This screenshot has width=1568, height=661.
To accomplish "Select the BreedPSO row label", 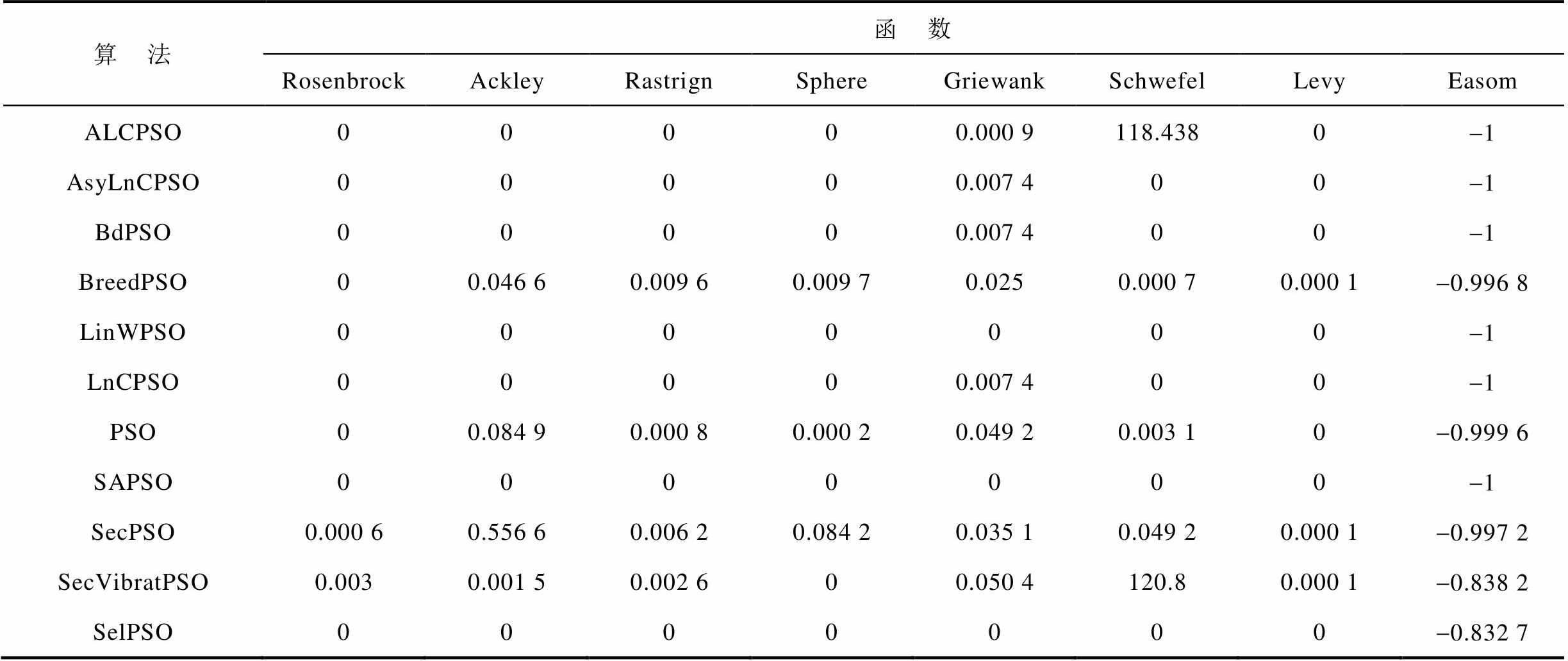I will (133, 282).
